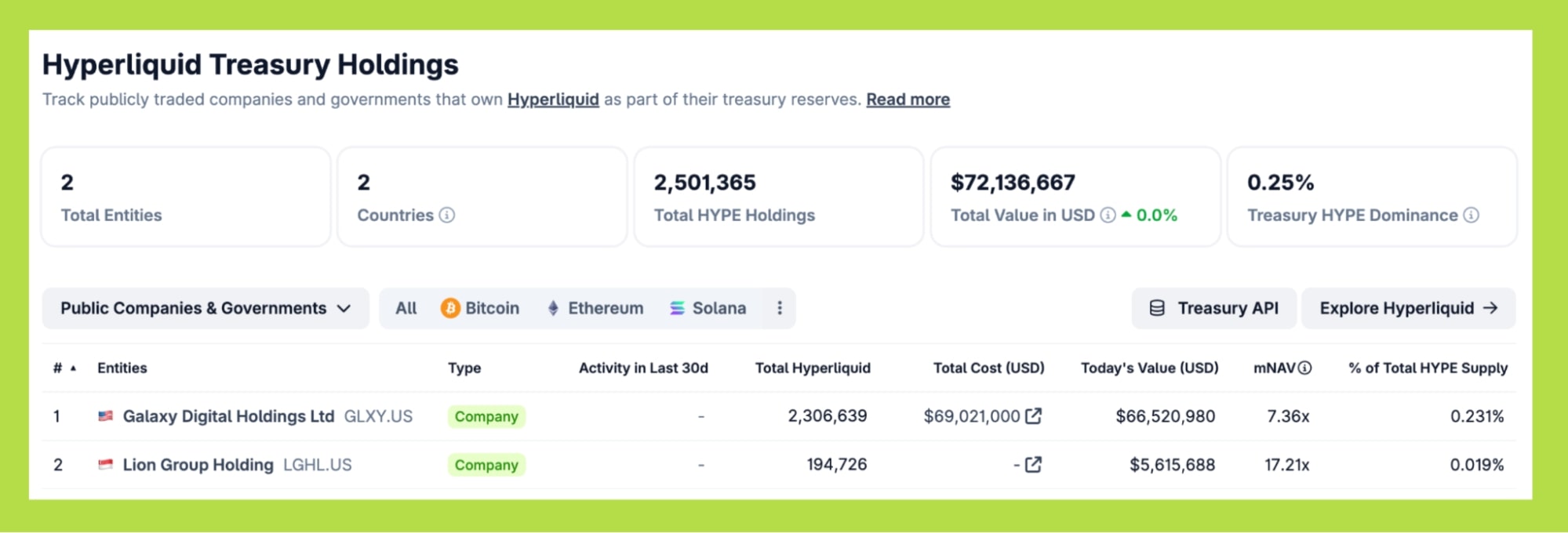Open Lion Group total cost external link icon
The height and width of the screenshot is (533, 1568).
1034,465
